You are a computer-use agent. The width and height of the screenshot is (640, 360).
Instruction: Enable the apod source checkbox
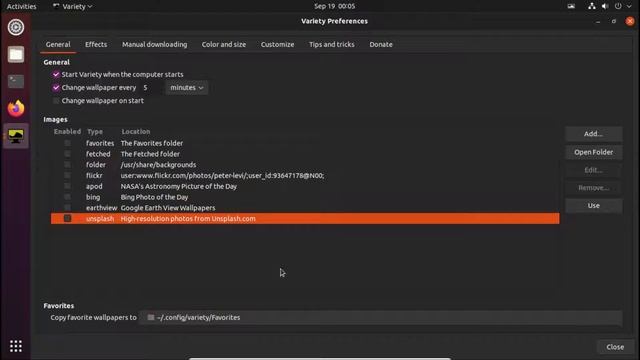pyautogui.click(x=67, y=186)
